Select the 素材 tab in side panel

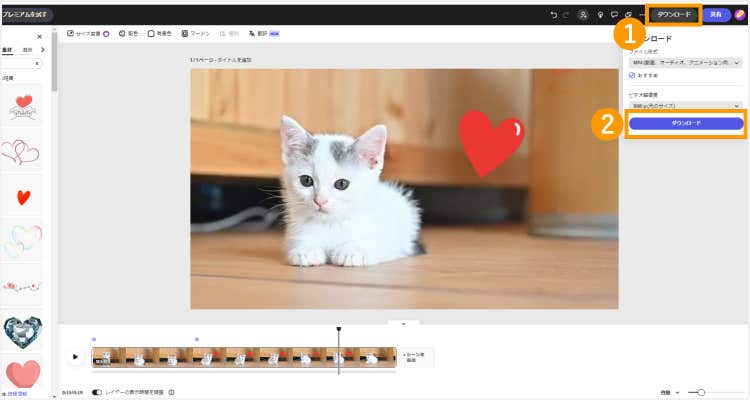point(7,50)
